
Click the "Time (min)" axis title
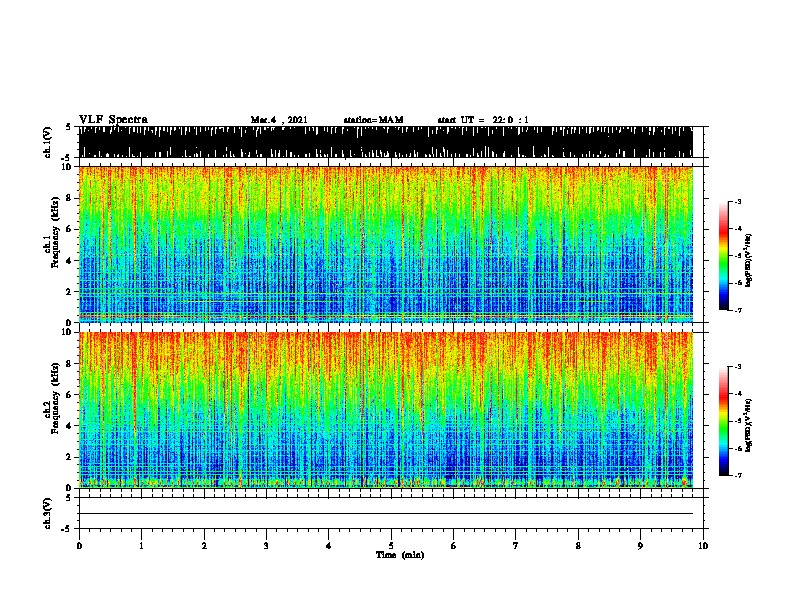(400, 555)
